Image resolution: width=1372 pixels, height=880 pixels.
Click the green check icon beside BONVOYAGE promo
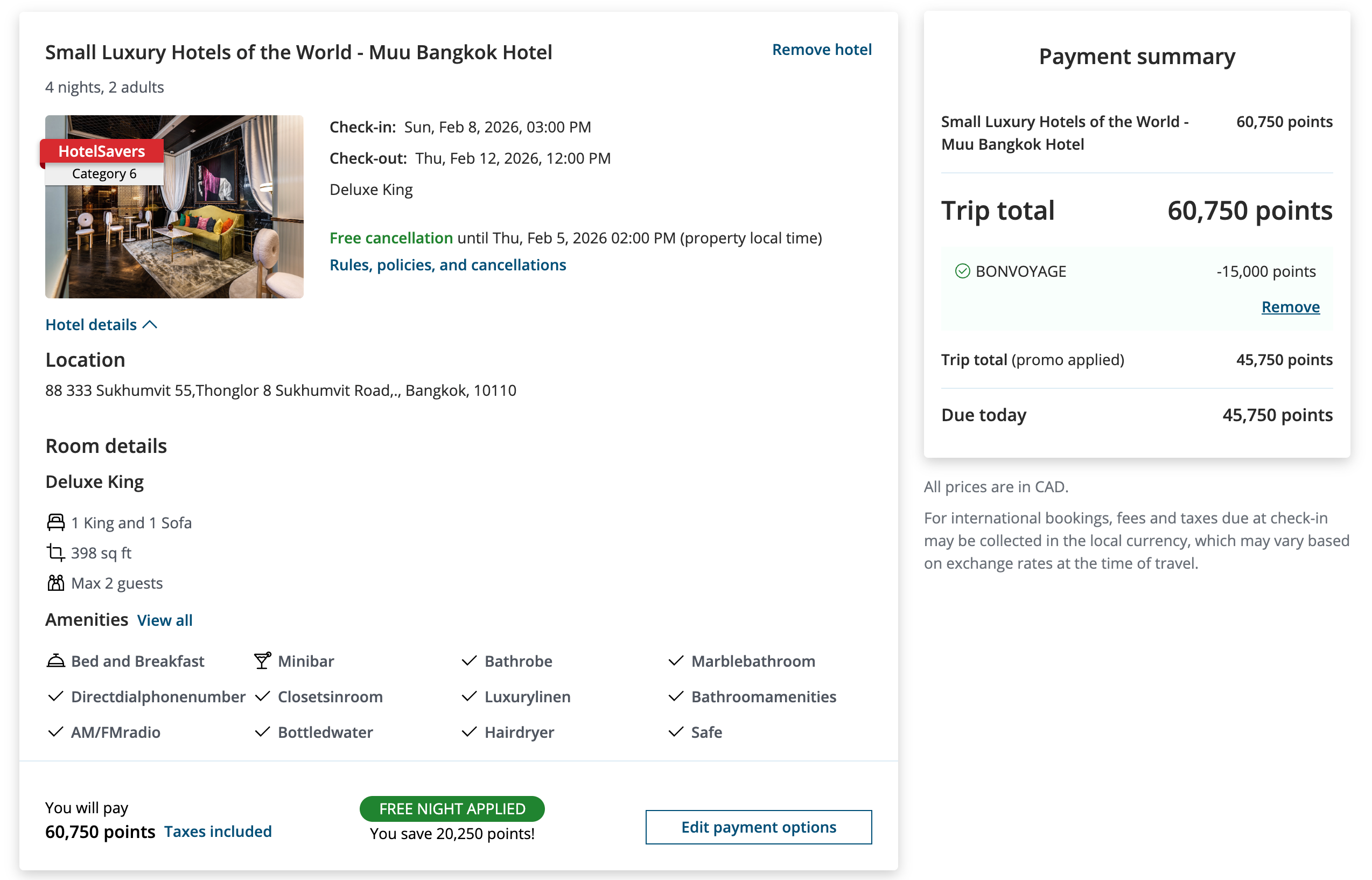click(962, 271)
